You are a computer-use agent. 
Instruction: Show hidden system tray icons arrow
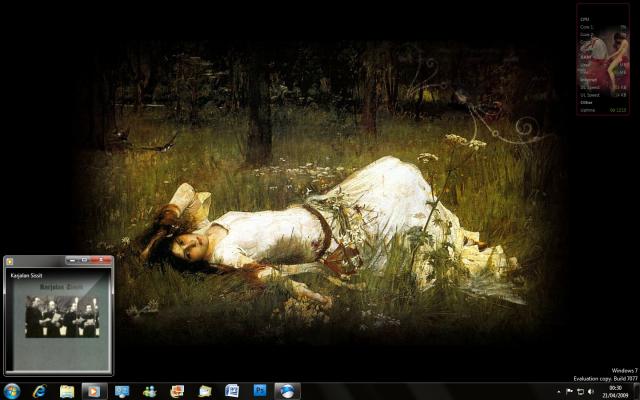tap(558, 392)
